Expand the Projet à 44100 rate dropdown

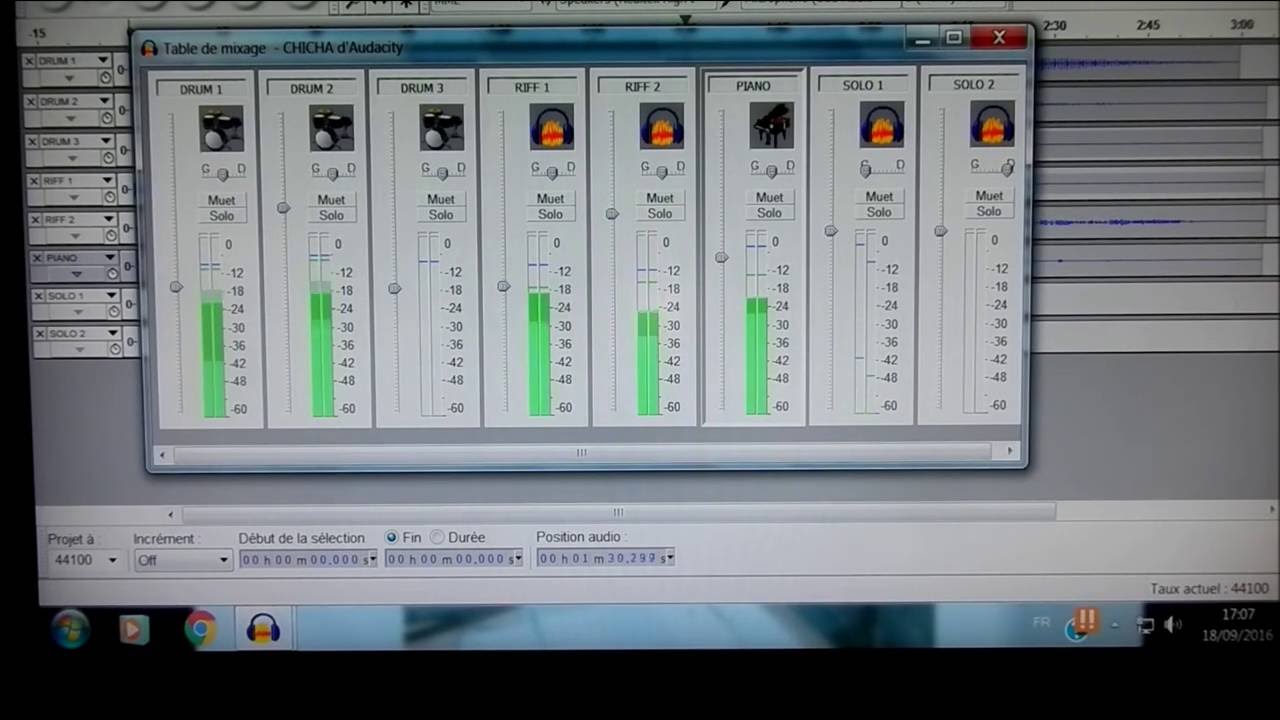pos(111,560)
